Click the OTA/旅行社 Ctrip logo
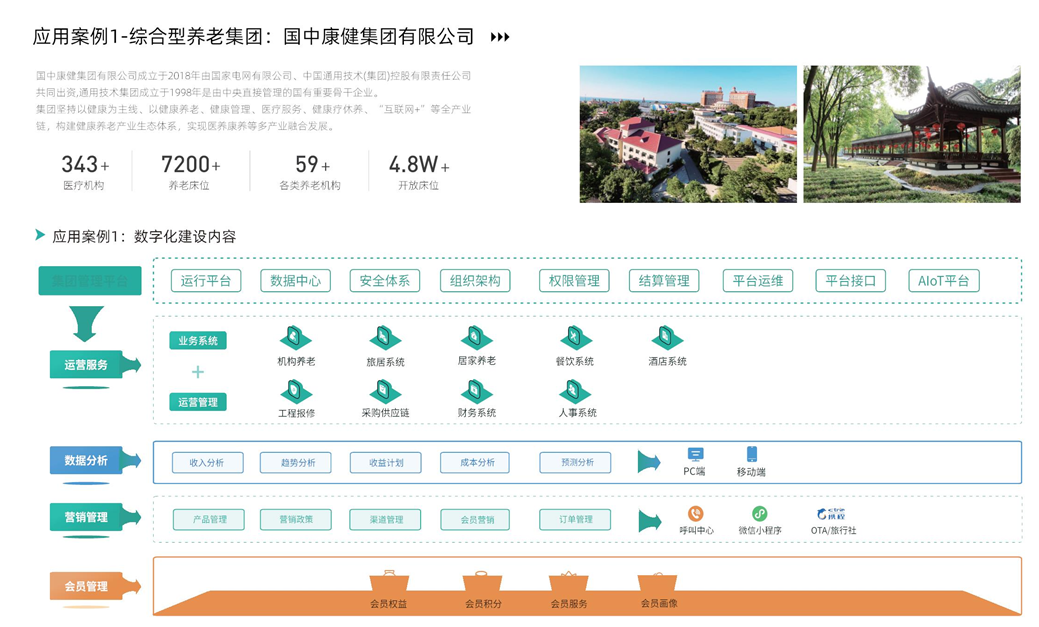Viewport: 1039px width, 627px height. [832, 514]
